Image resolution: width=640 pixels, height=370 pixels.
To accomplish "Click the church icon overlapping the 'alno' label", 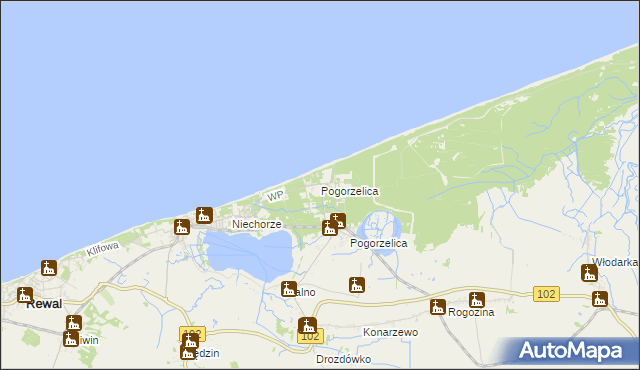I will [x=289, y=289].
